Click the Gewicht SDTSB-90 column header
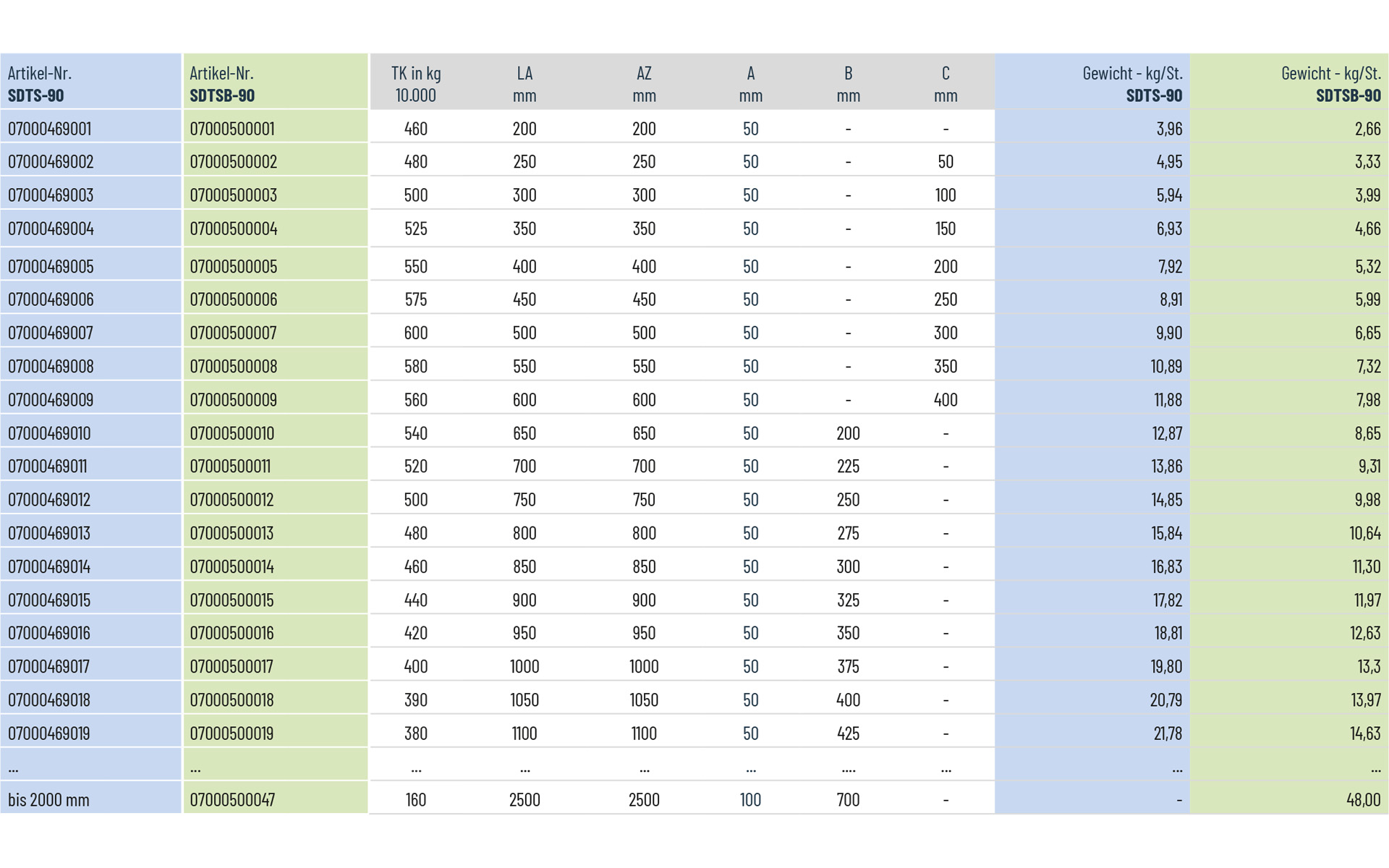 1330,84
